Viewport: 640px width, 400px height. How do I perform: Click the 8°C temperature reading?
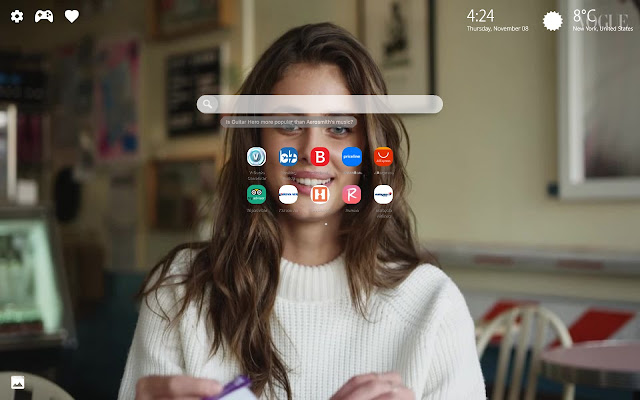(x=584, y=16)
